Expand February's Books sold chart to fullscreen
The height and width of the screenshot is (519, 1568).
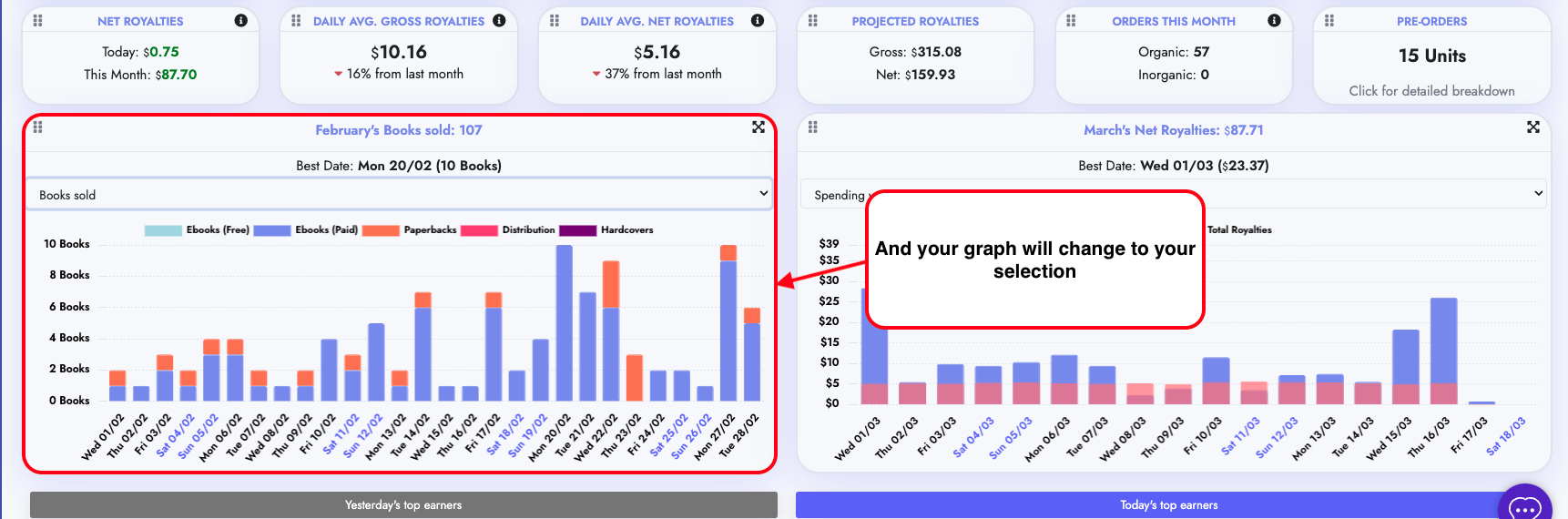pos(759,127)
